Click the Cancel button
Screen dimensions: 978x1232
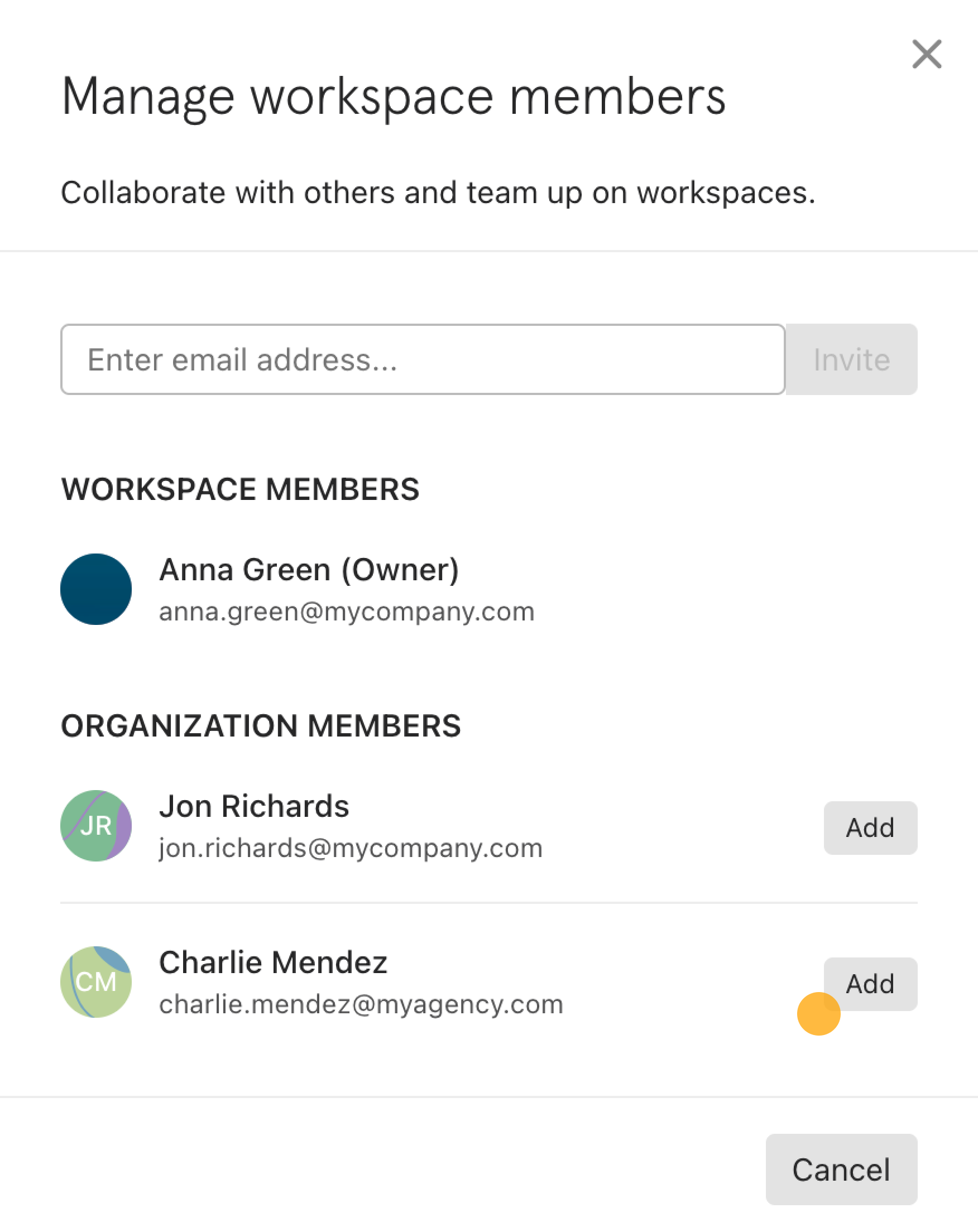[x=841, y=1170]
